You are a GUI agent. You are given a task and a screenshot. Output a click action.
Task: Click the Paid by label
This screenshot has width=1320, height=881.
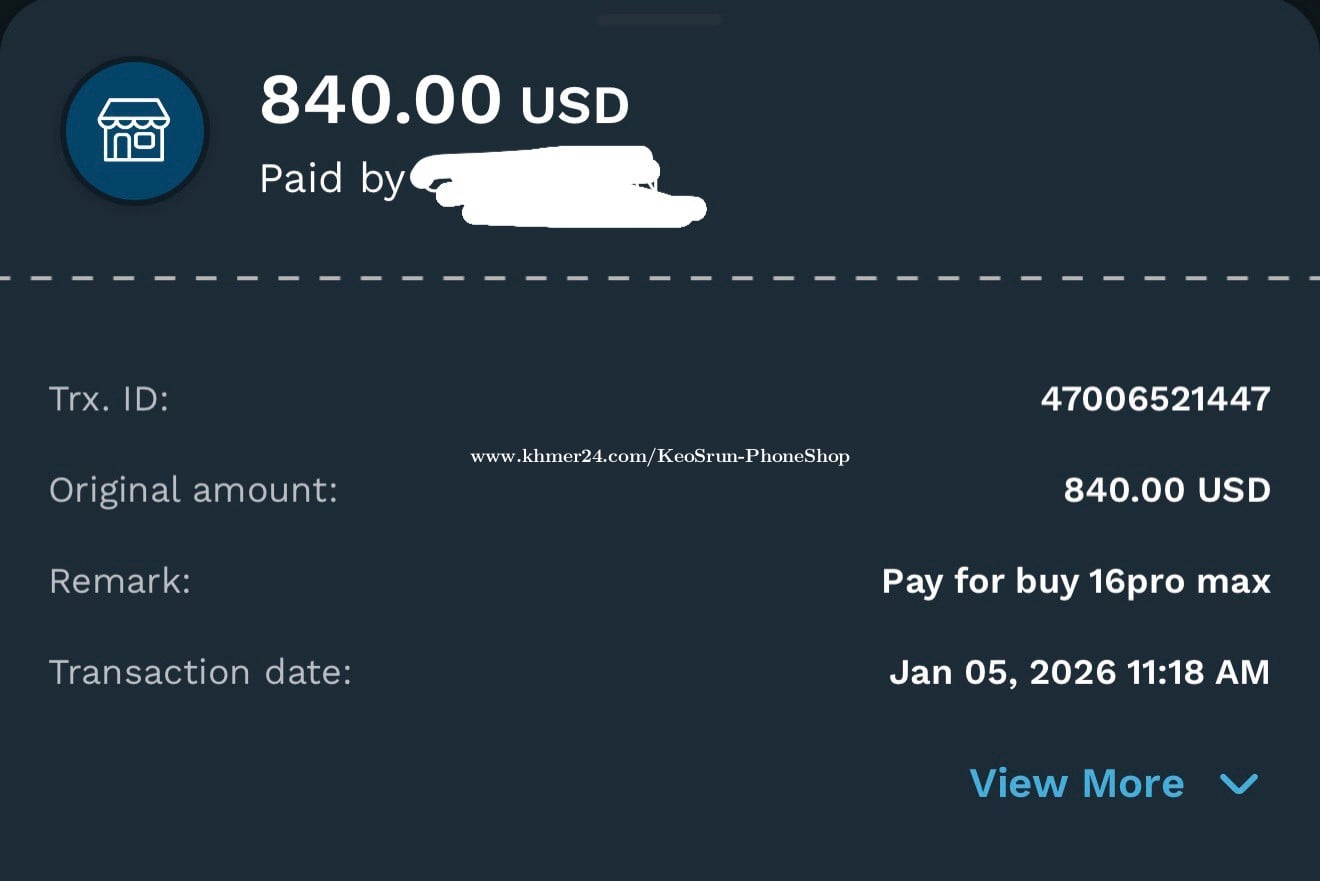(x=330, y=179)
